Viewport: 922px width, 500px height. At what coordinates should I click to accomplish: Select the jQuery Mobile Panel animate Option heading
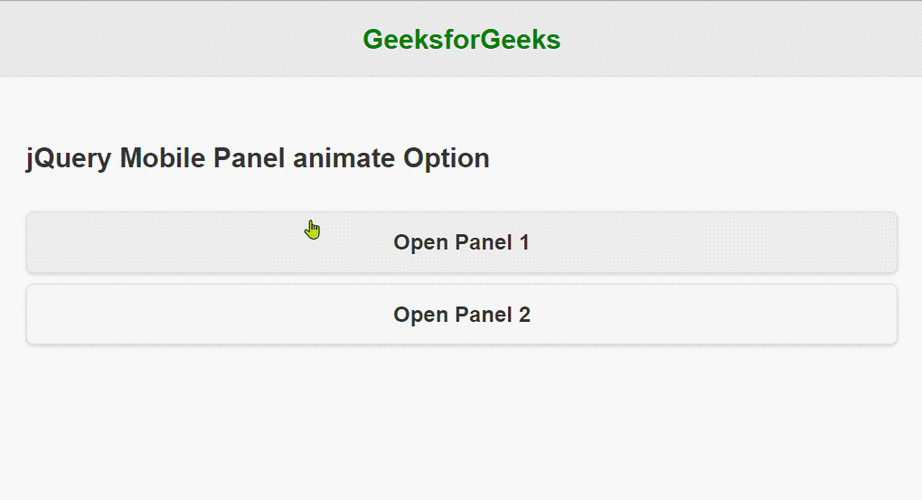tap(258, 159)
